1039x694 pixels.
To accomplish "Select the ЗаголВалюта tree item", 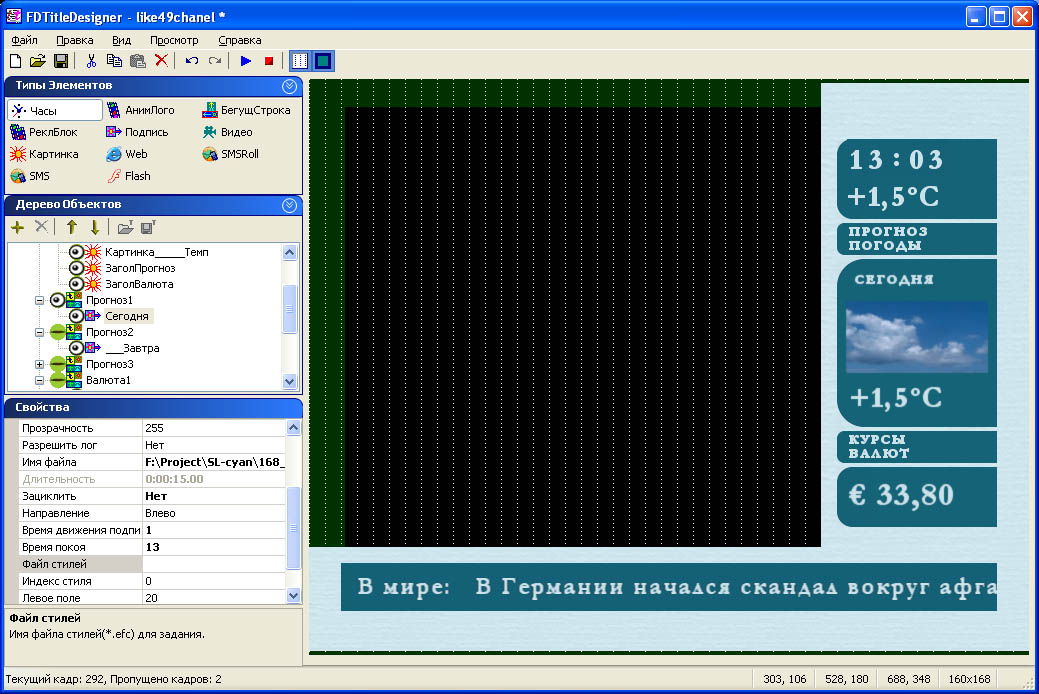I will click(x=138, y=284).
